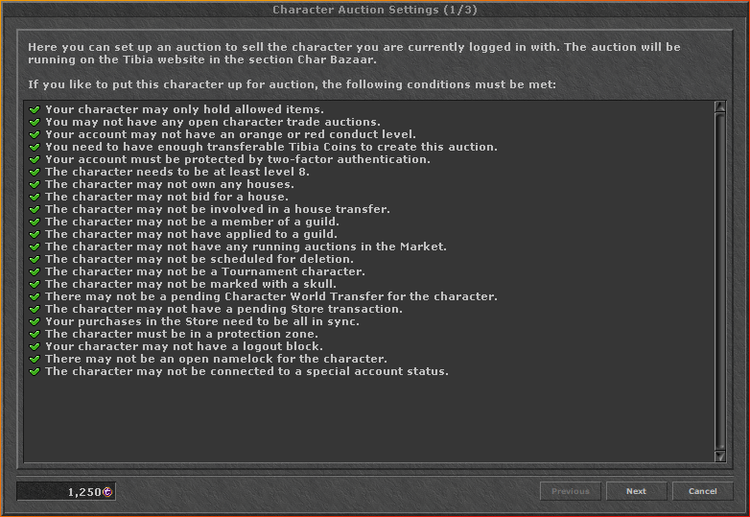Viewport: 750px width, 517px height.
Task: Click the 'Character Auction Settings (1/3)' title bar
Action: [x=375, y=10]
